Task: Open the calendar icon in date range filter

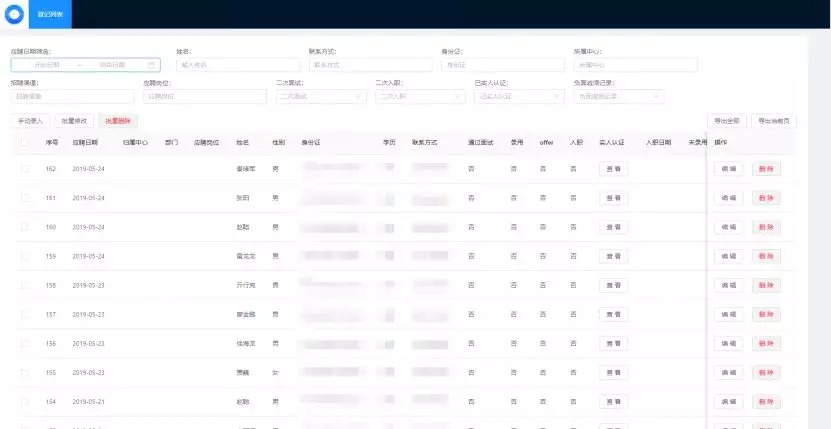Action: (x=151, y=65)
